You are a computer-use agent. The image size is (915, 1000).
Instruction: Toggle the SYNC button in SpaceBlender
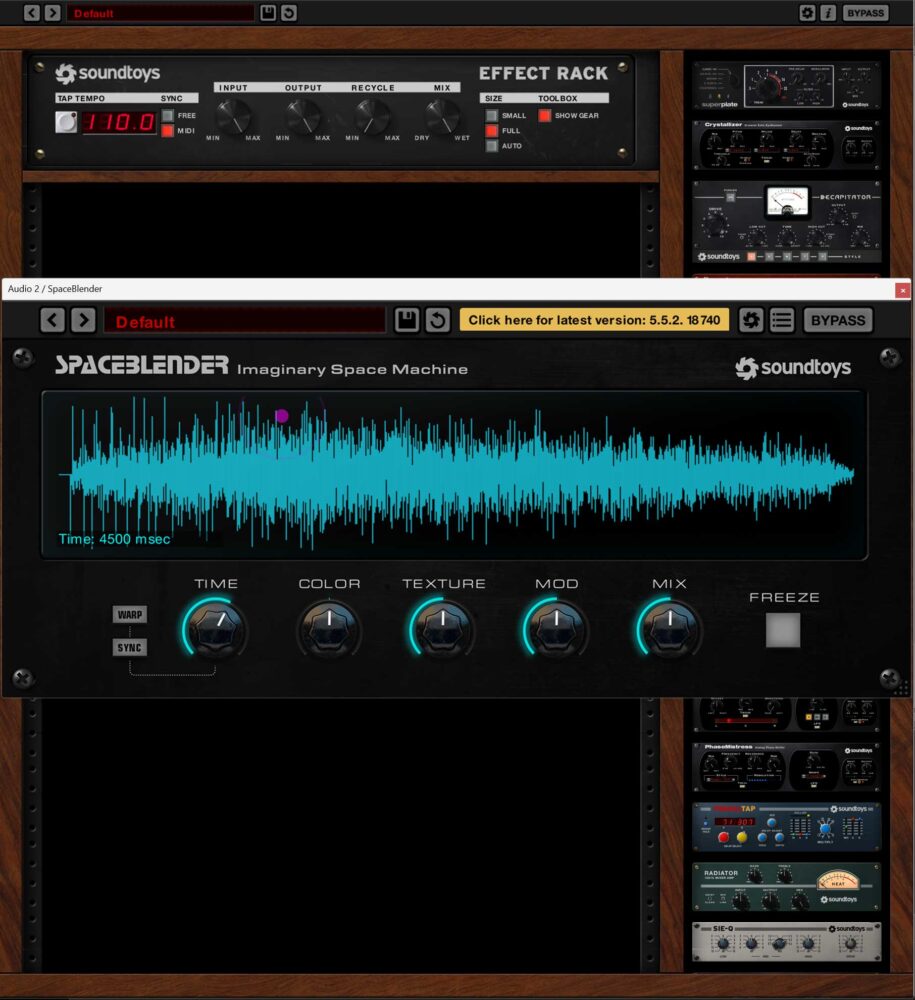tap(130, 648)
